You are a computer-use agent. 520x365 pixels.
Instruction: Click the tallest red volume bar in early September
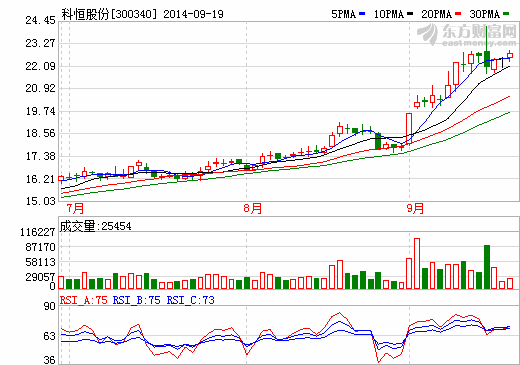click(x=417, y=263)
